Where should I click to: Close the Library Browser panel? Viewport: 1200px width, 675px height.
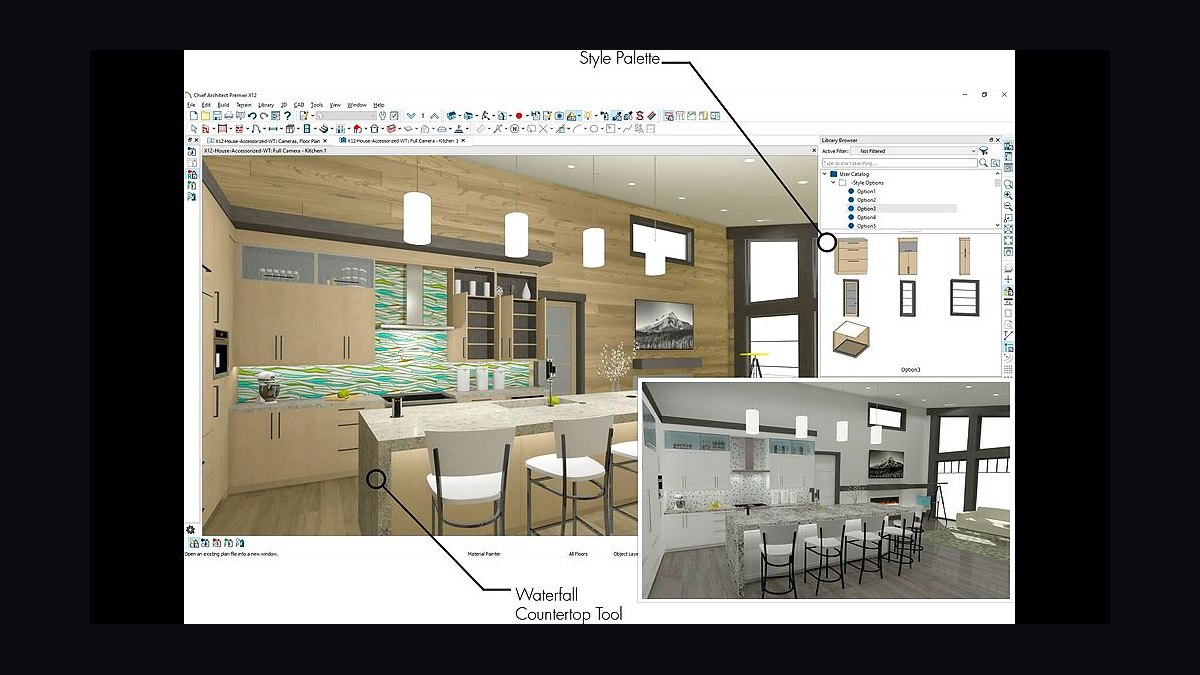click(997, 140)
